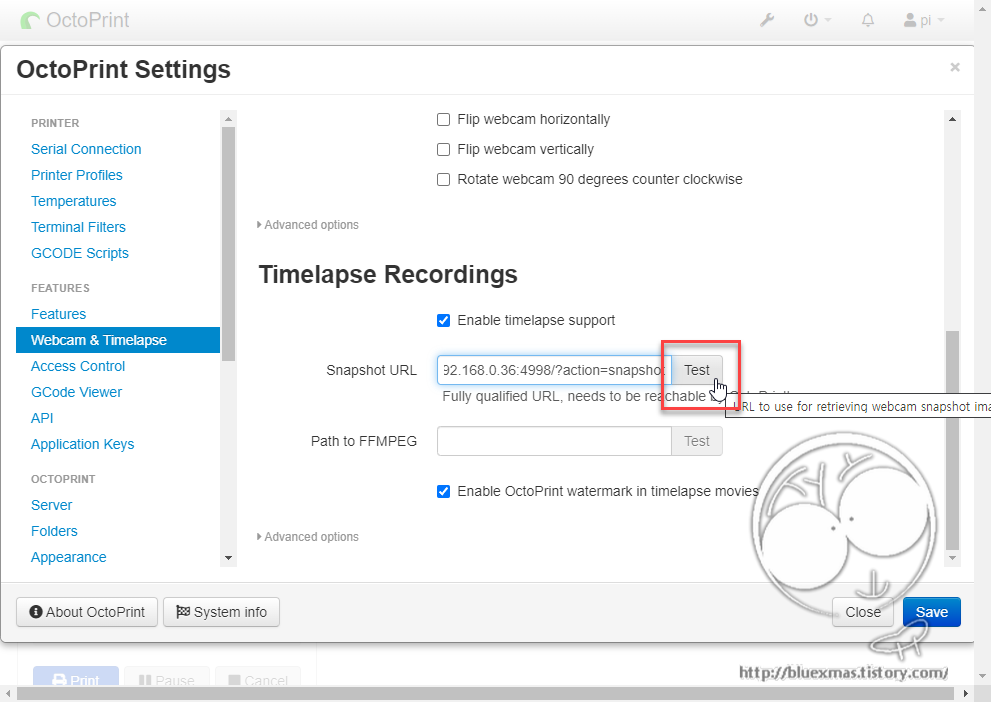Expand Advanced options above Timelapse Recordings

[x=308, y=225]
